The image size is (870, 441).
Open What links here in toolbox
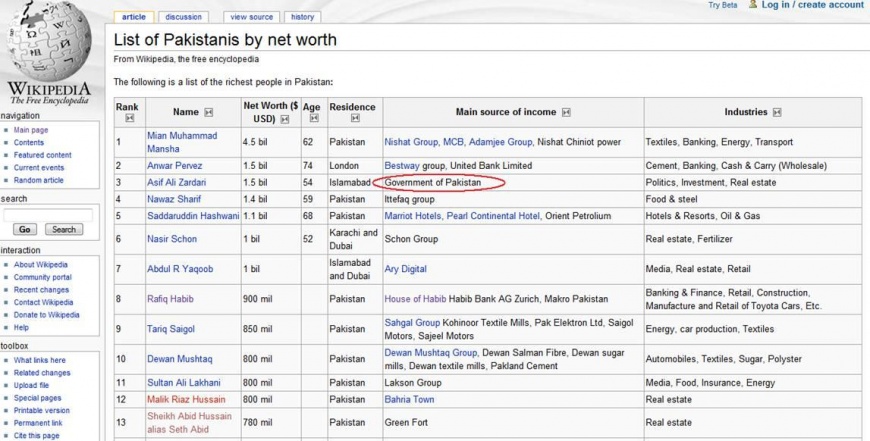(40, 360)
